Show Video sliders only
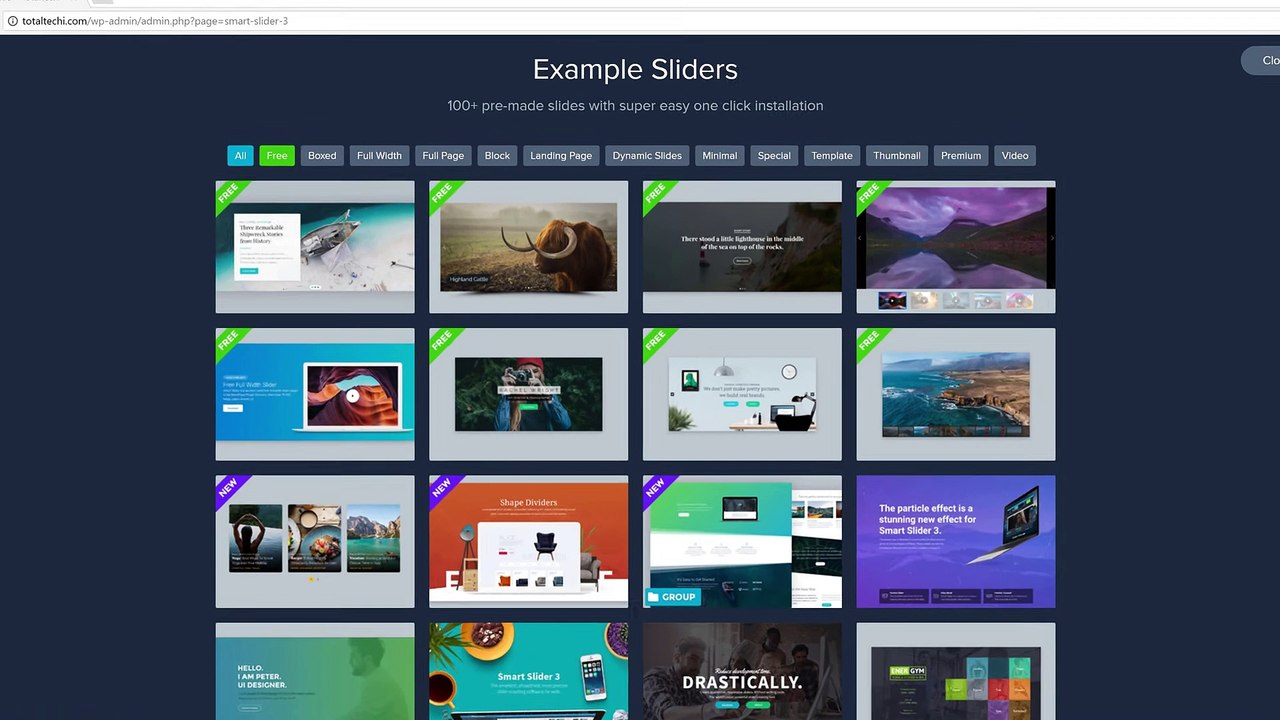The width and height of the screenshot is (1280, 720). 1015,155
